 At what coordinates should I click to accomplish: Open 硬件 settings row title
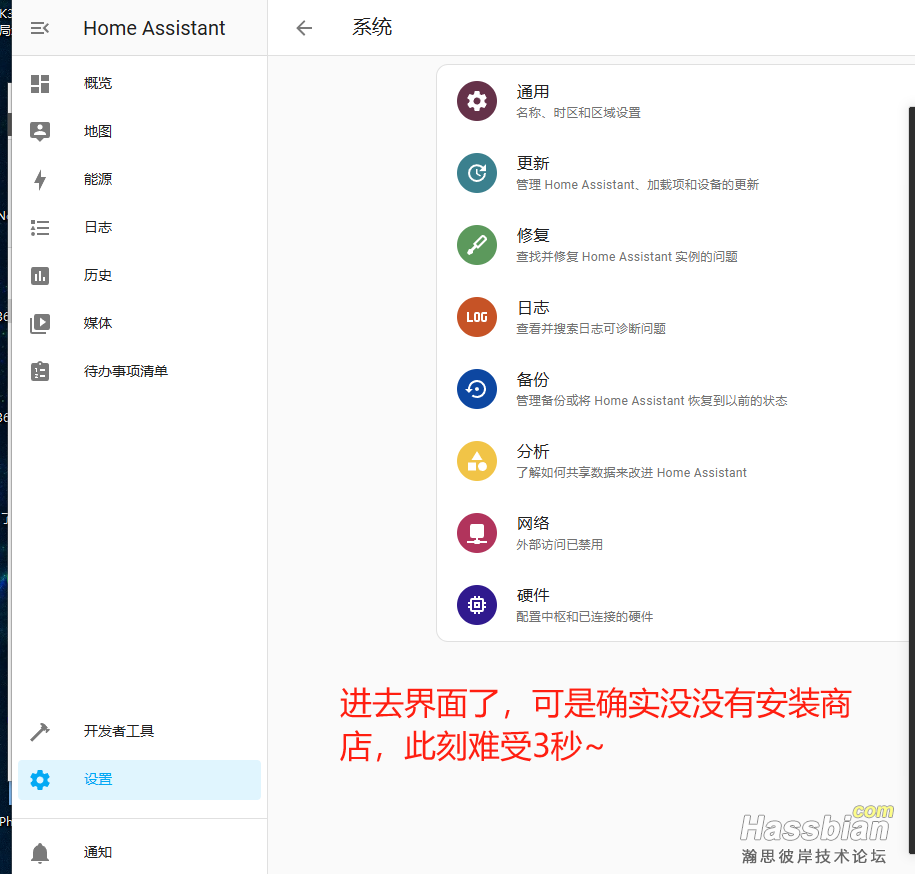(x=533, y=595)
